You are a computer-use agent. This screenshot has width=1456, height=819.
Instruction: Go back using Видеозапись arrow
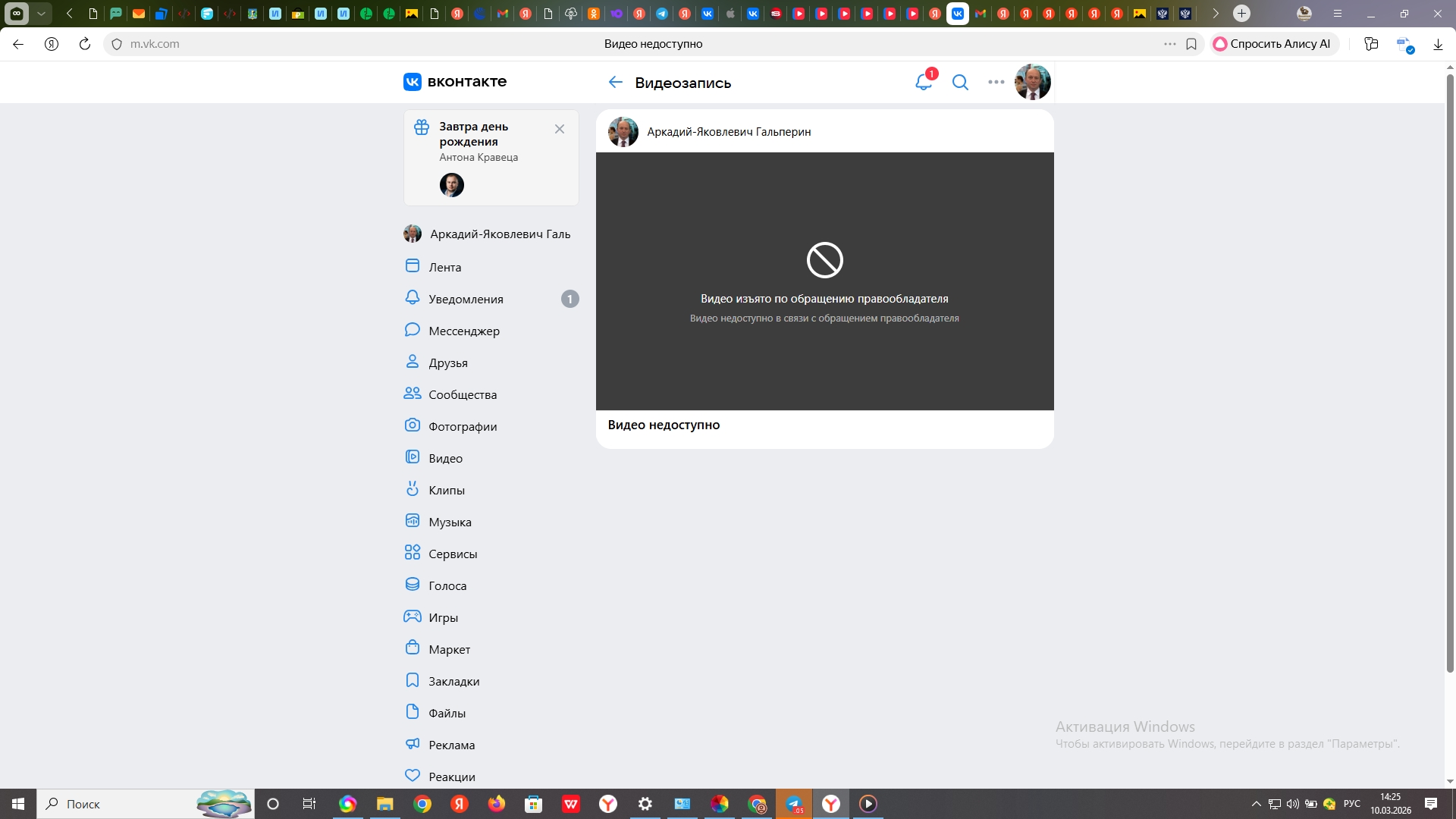[x=615, y=82]
